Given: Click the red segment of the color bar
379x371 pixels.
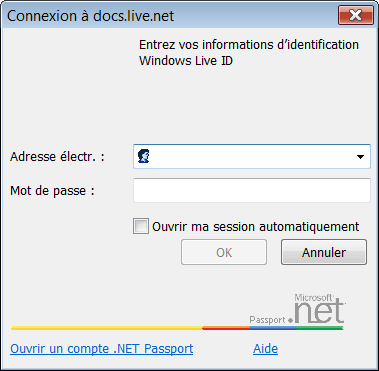Looking at the screenshot, I should (x=226, y=328).
